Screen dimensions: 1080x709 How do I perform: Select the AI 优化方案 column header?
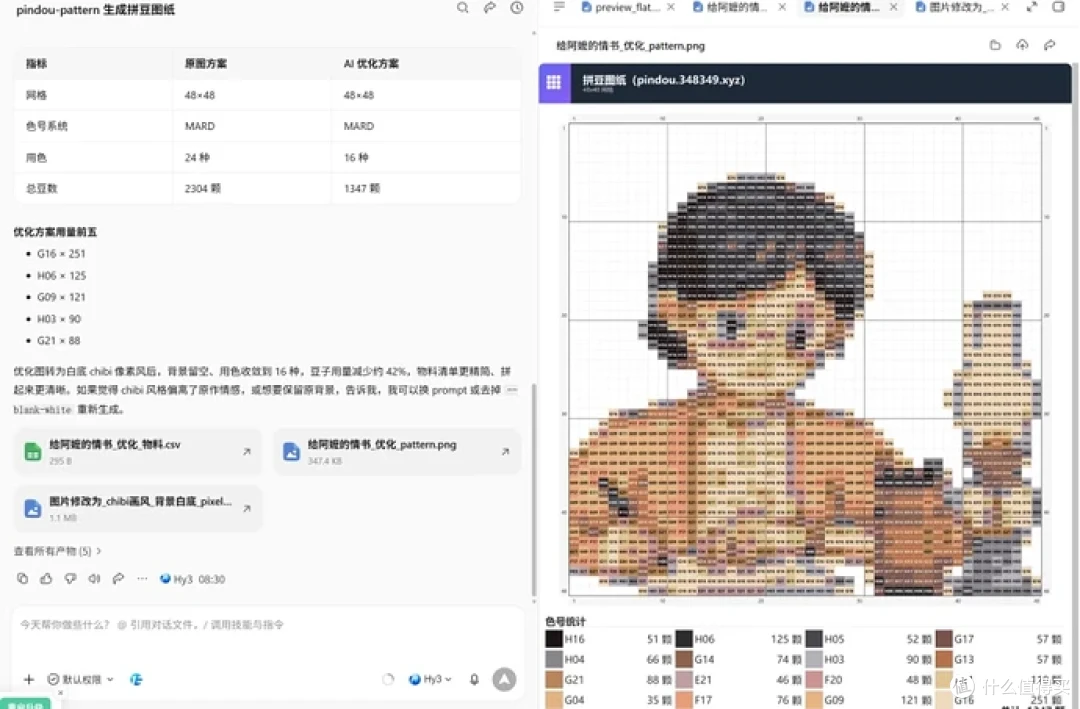371,63
